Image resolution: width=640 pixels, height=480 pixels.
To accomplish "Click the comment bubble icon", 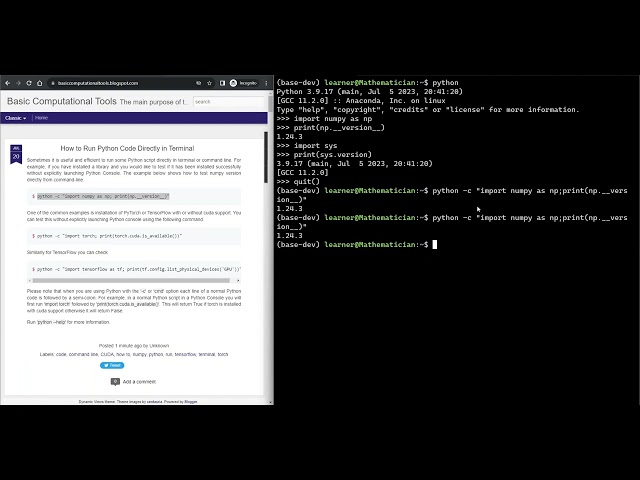I will (115, 382).
